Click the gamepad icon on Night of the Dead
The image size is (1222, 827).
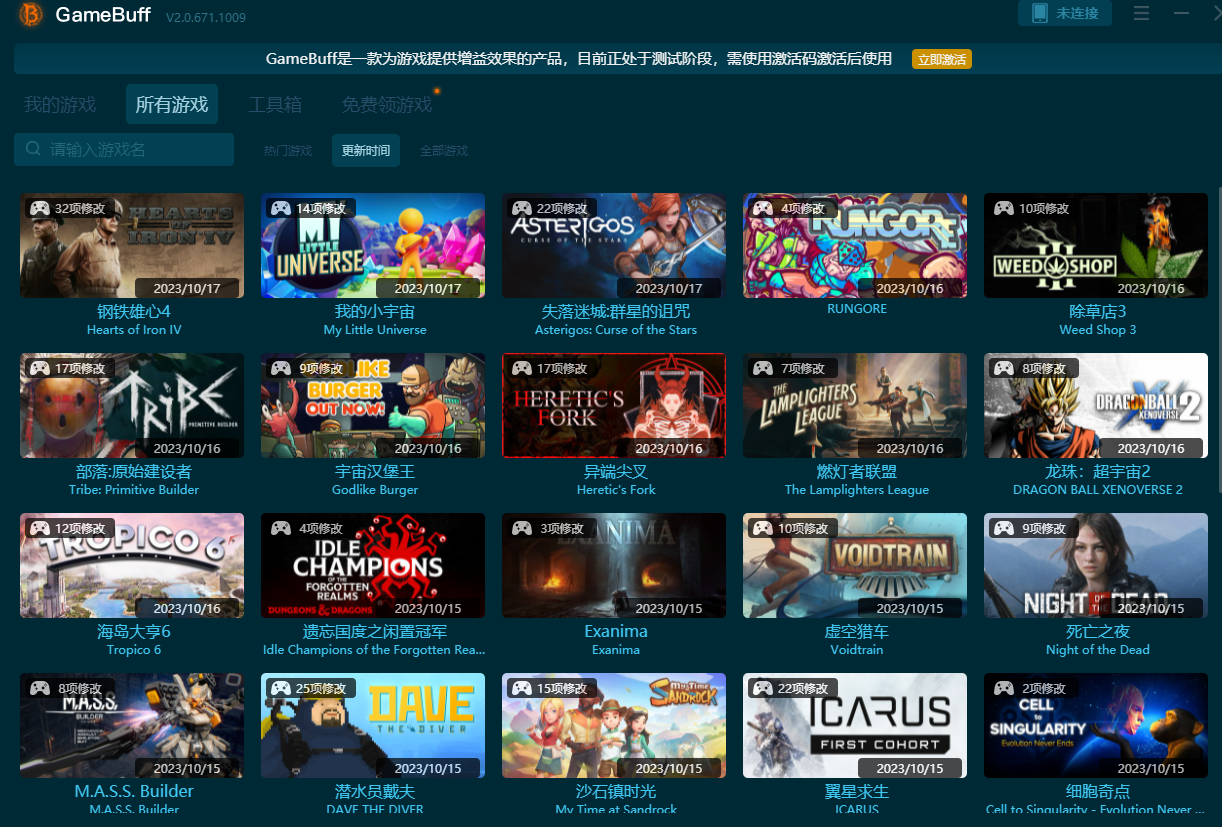(x=1003, y=528)
